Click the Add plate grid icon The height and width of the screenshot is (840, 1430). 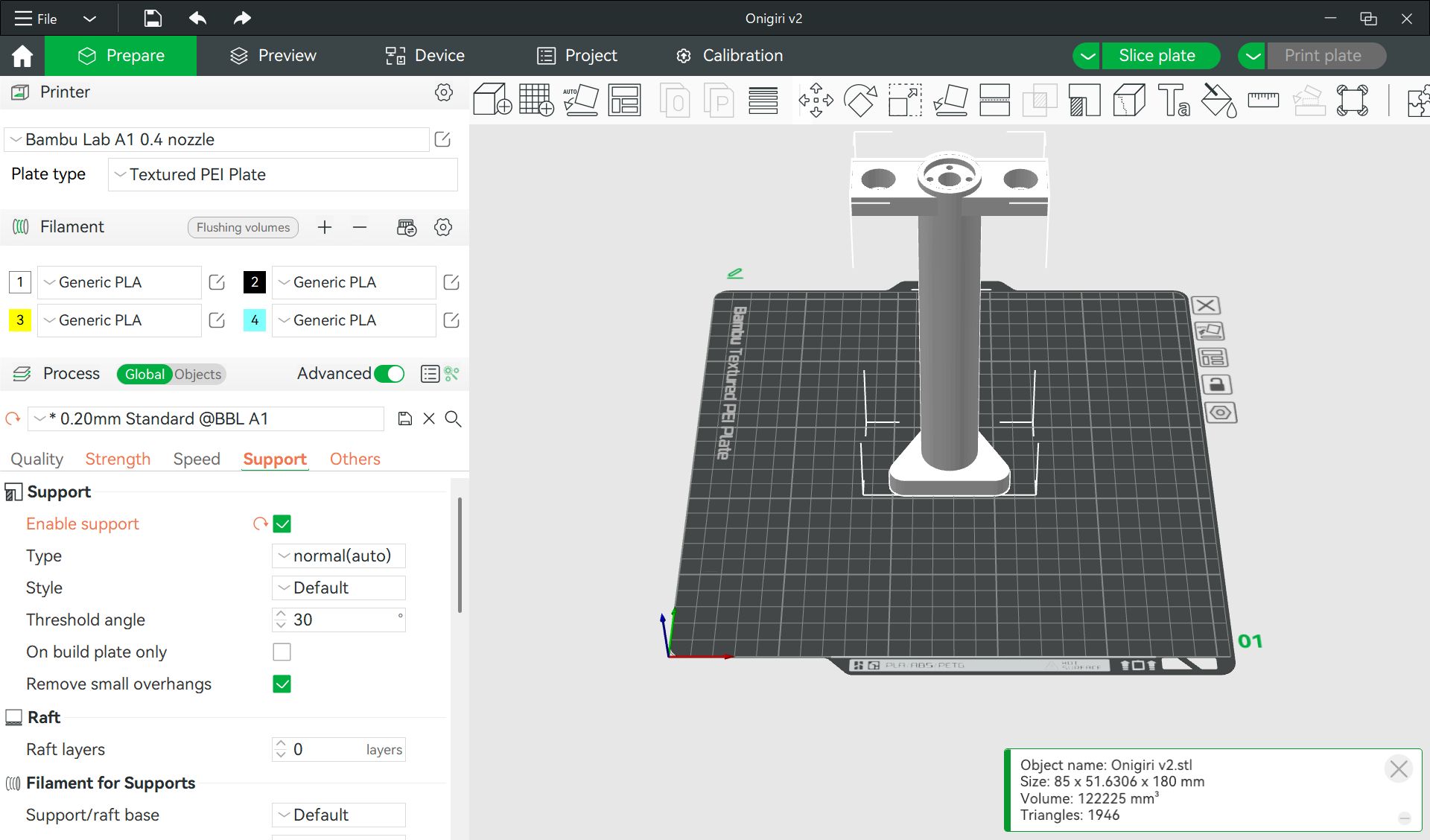[536, 100]
